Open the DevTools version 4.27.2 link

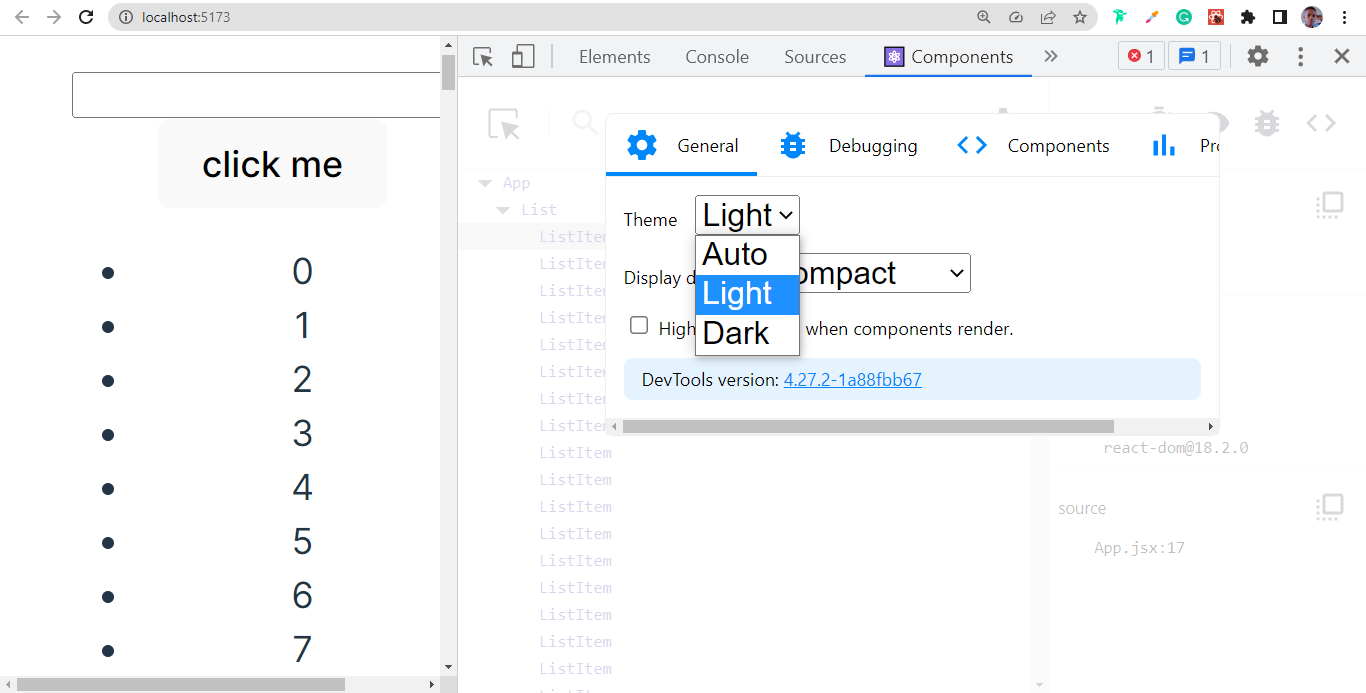(853, 380)
